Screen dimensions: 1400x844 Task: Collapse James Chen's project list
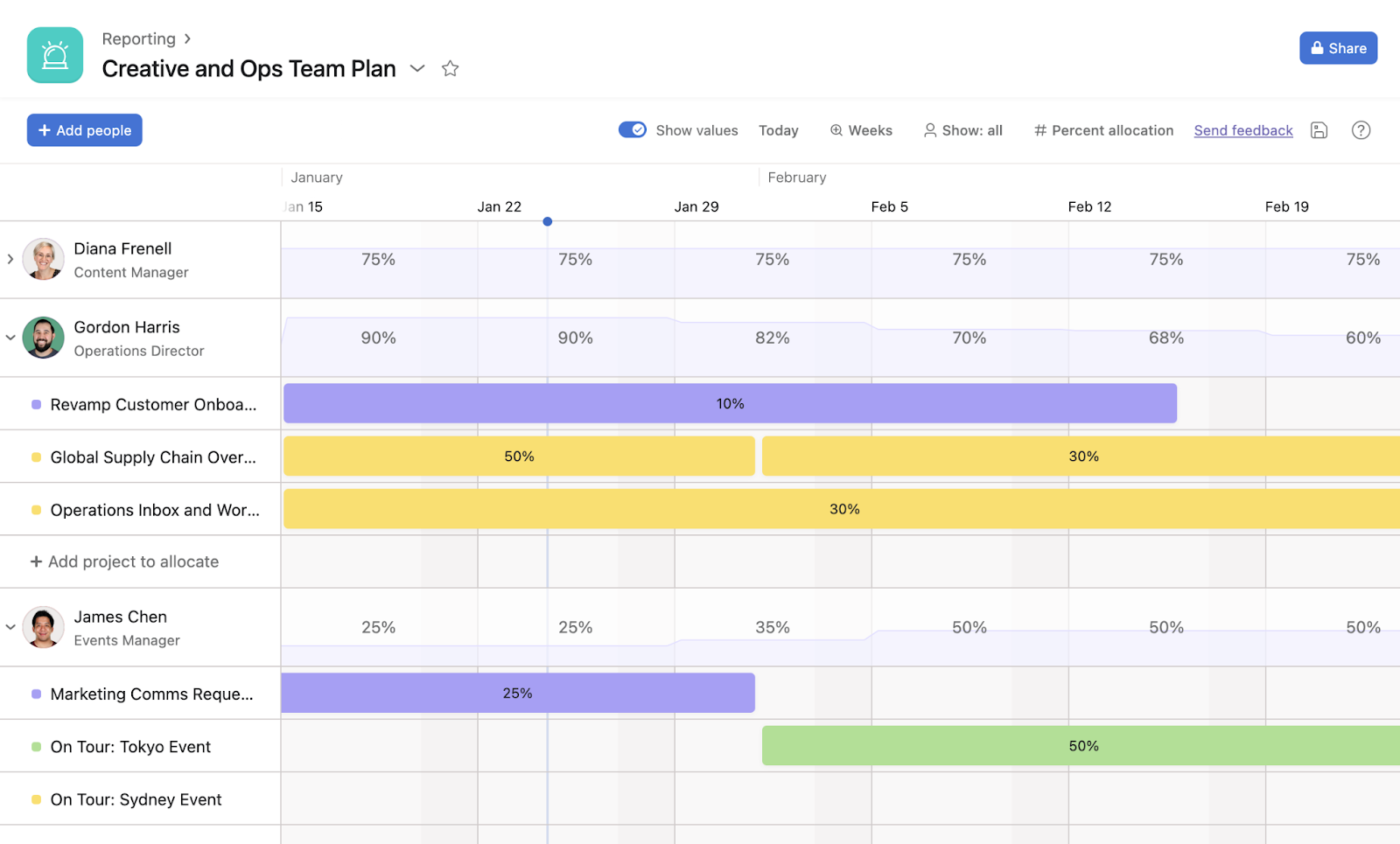pyautogui.click(x=10, y=627)
